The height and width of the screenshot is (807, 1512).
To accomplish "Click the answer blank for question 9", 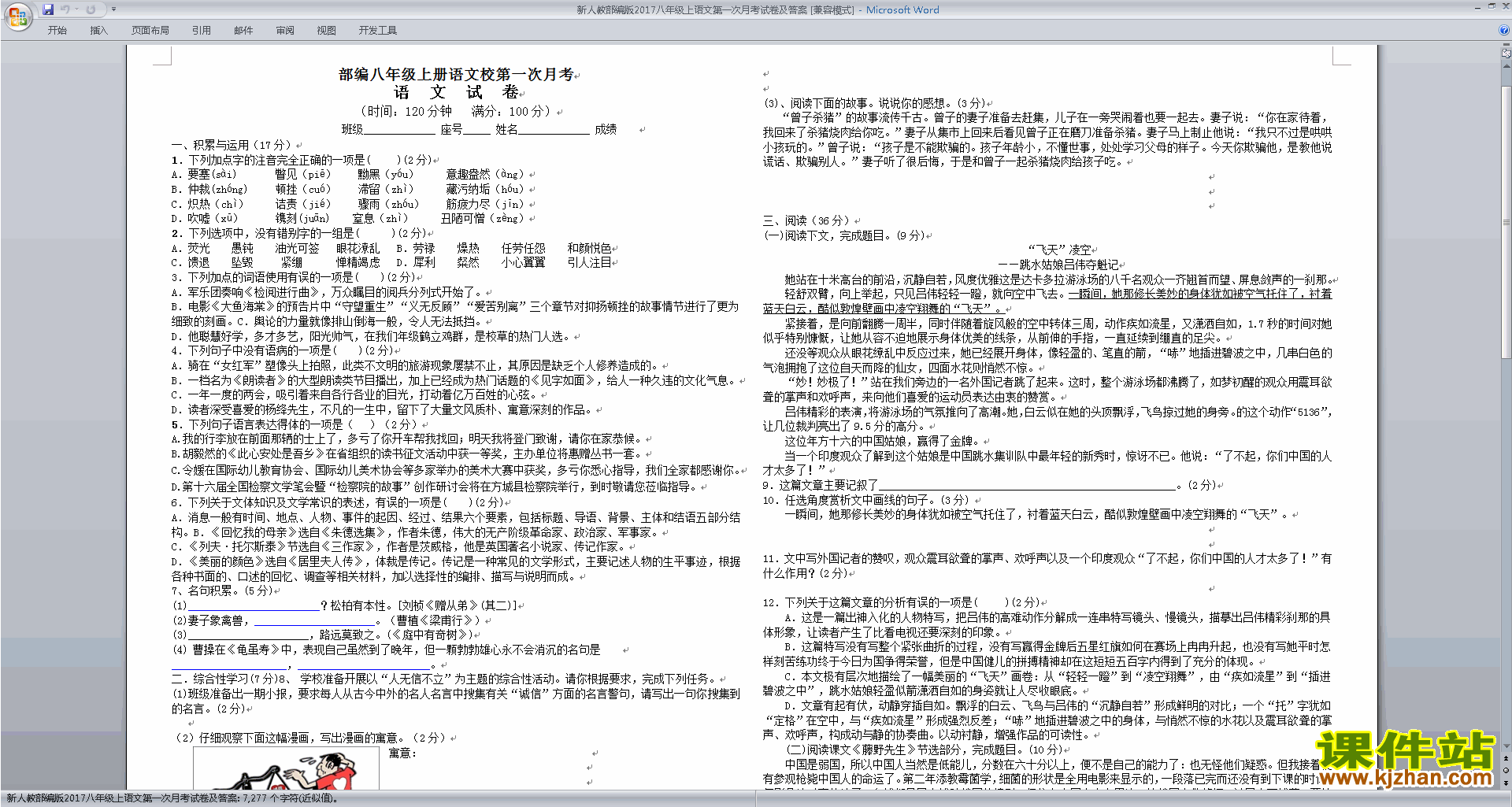I will pos(1027,486).
